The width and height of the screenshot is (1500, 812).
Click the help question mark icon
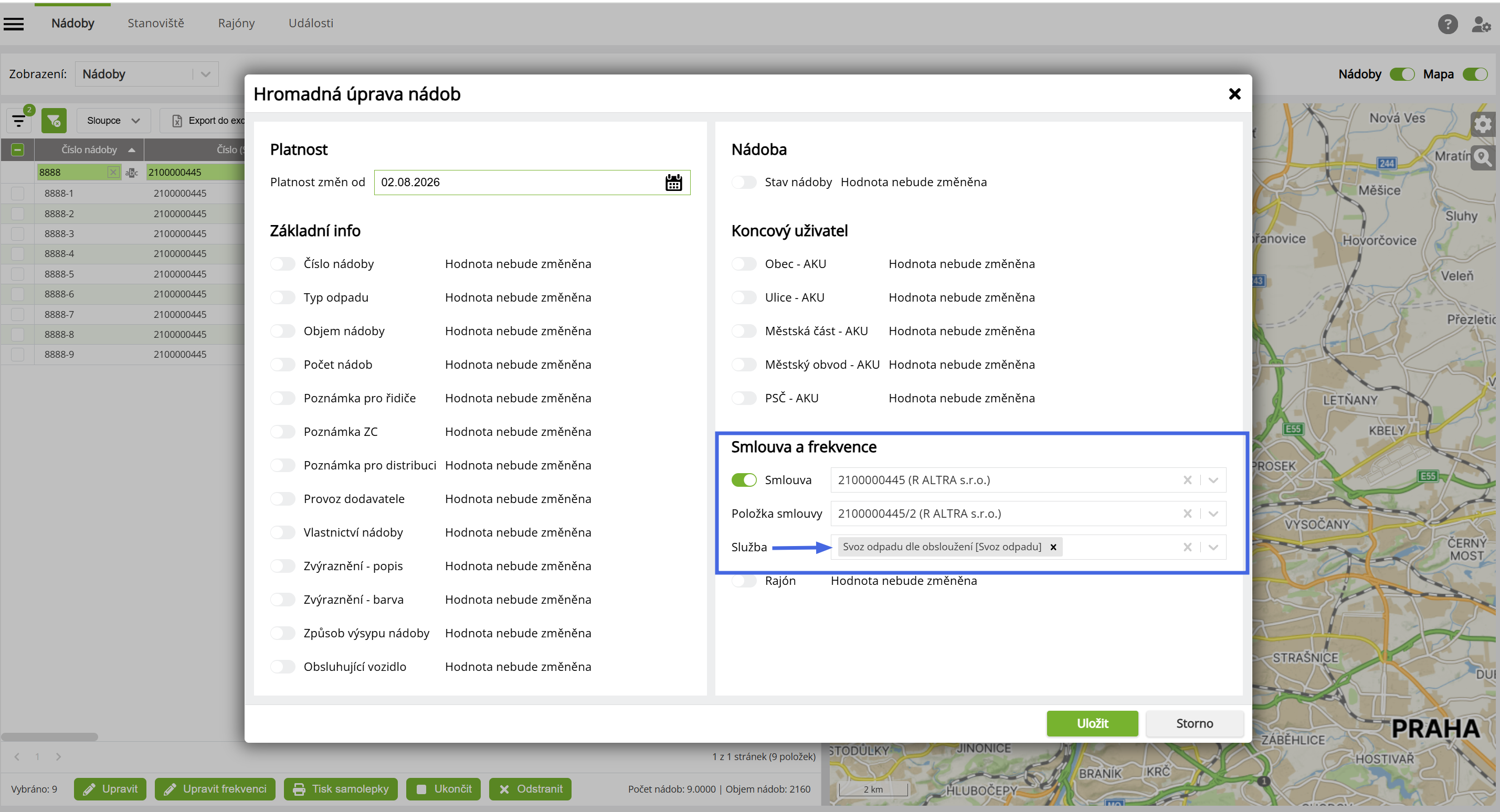pyautogui.click(x=1447, y=25)
